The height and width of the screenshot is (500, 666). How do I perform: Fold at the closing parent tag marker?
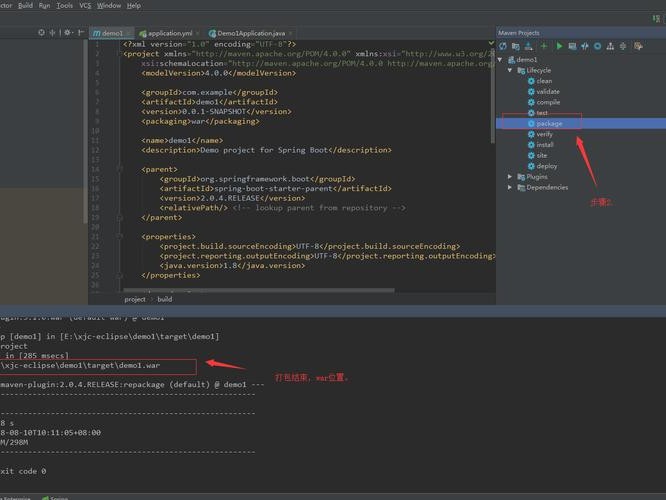(x=120, y=218)
